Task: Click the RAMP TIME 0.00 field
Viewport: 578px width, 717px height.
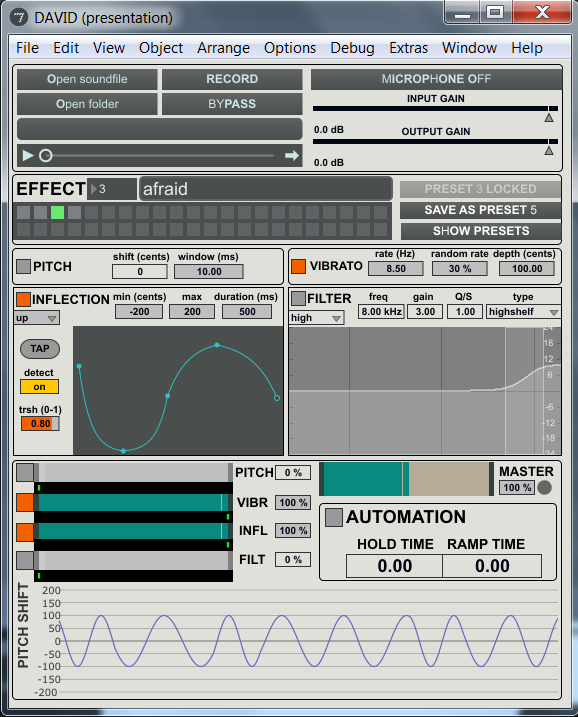Action: (x=492, y=566)
